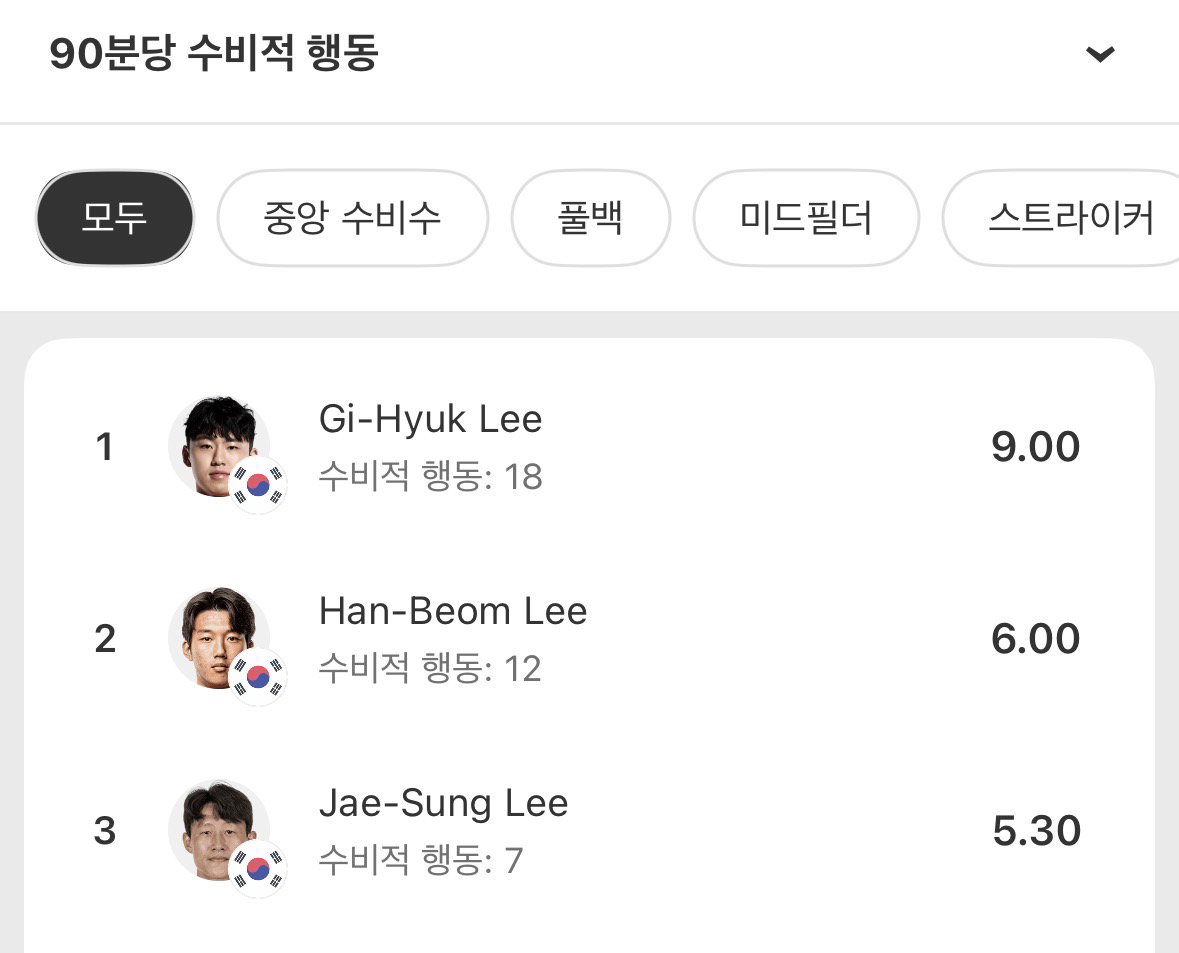
Task: Open Jae-Sung Lee name link
Action: tap(444, 803)
